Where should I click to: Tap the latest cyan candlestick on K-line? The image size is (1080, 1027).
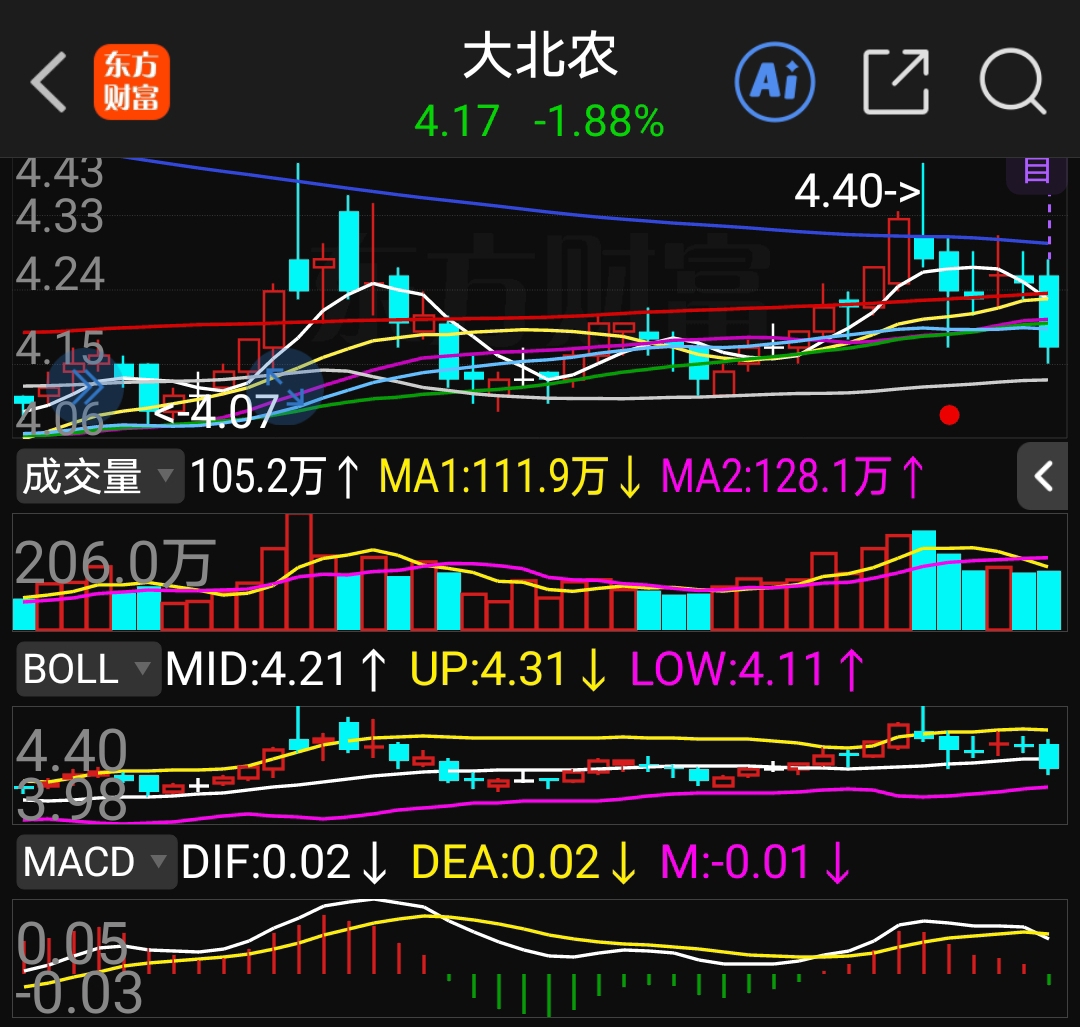pos(1049,311)
